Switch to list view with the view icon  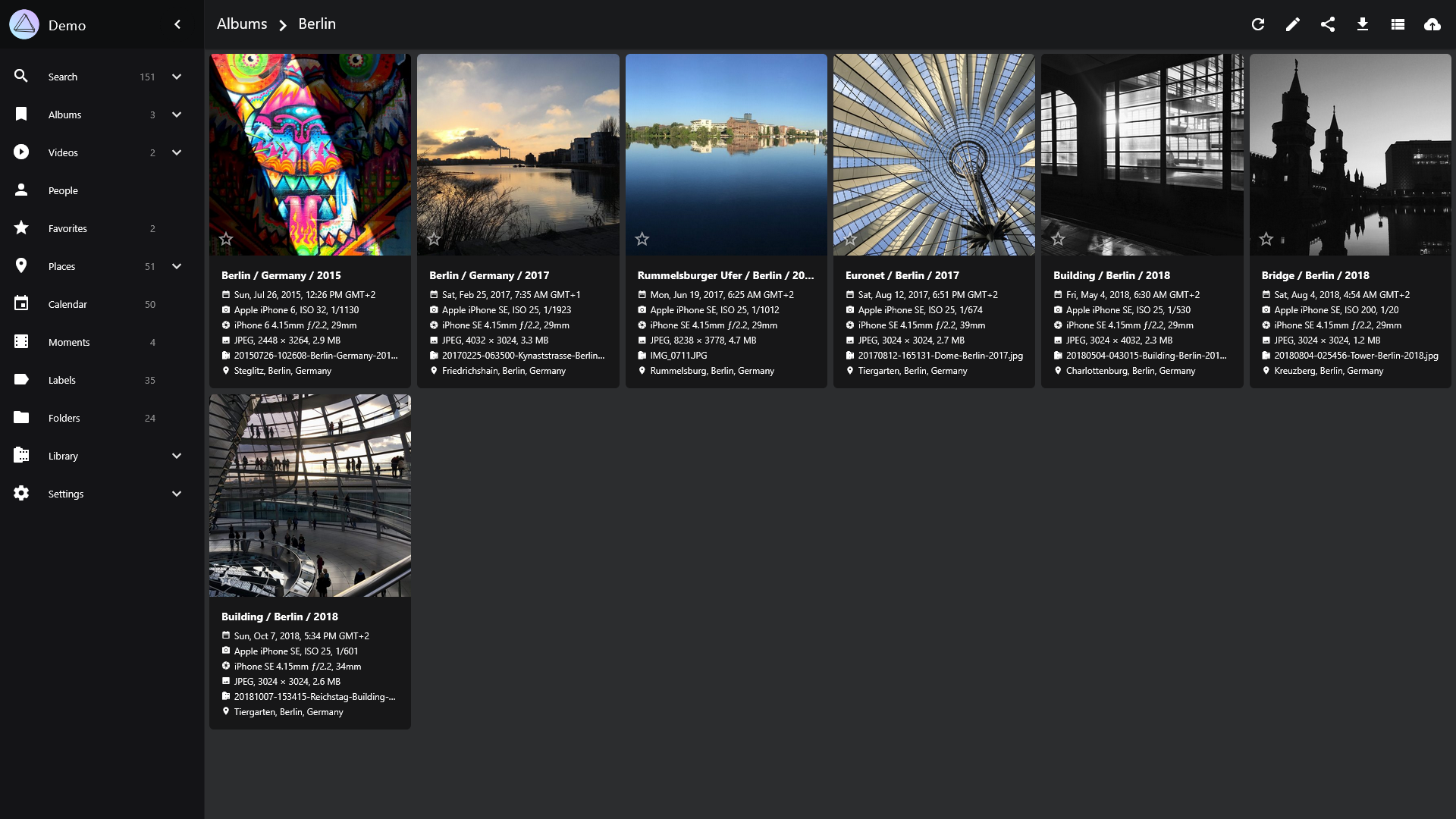tap(1398, 24)
